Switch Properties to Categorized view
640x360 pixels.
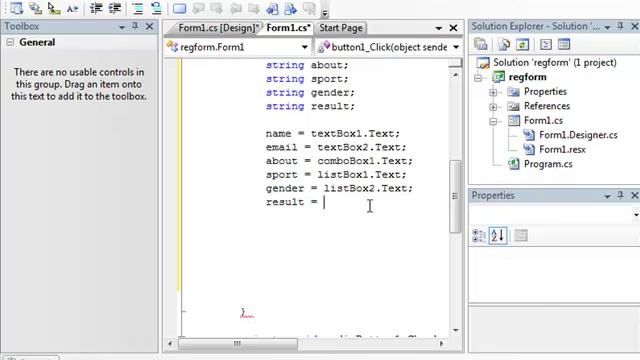click(478, 236)
